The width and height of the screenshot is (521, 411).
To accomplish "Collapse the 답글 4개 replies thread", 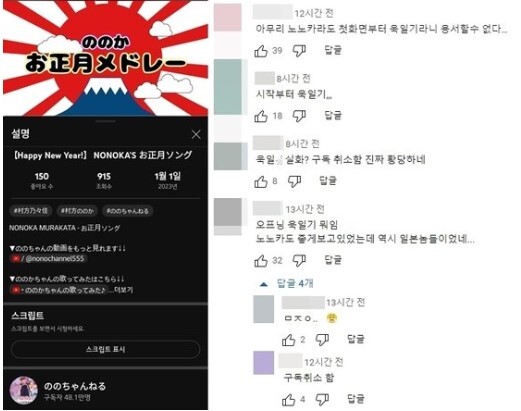I will click(x=287, y=284).
